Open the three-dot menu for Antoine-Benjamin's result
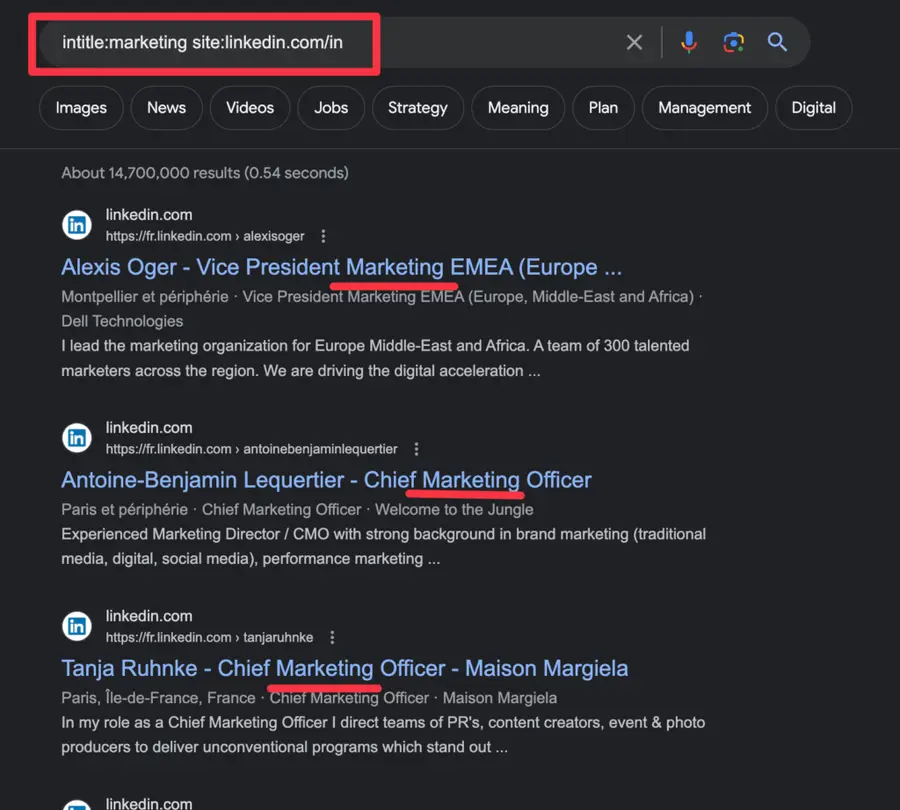This screenshot has width=900, height=810. click(416, 449)
